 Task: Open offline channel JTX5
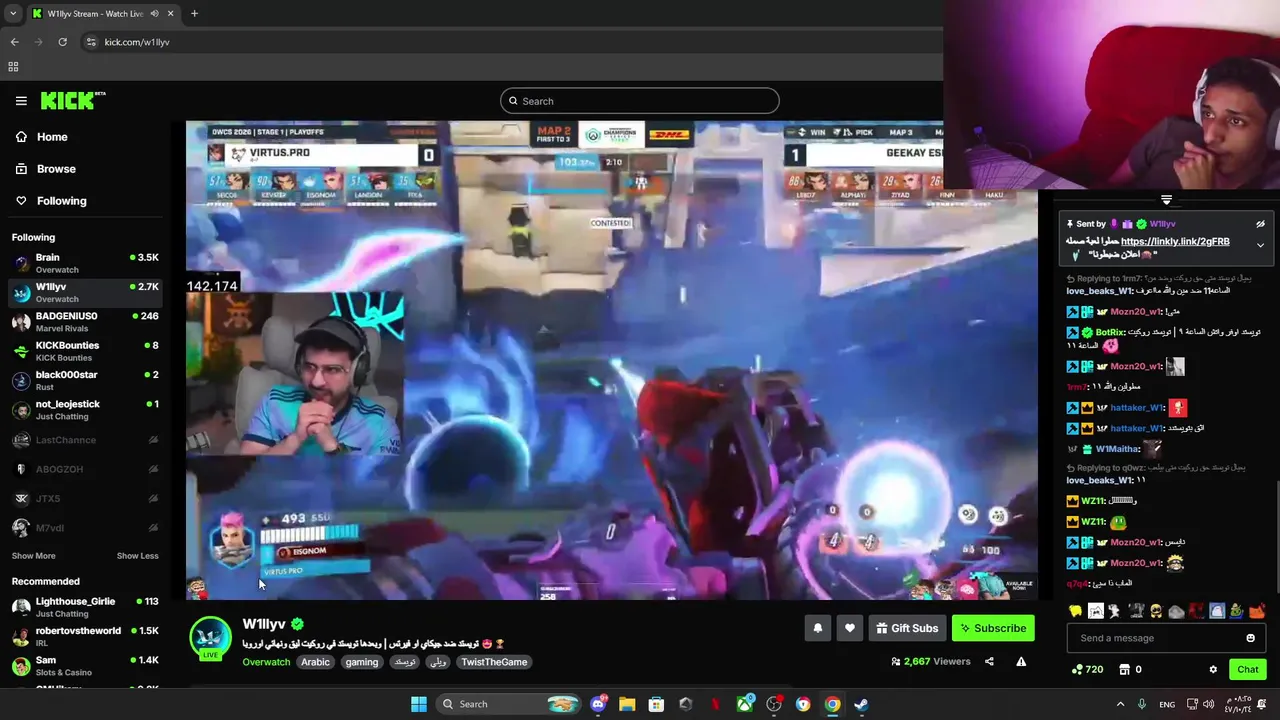click(x=85, y=498)
